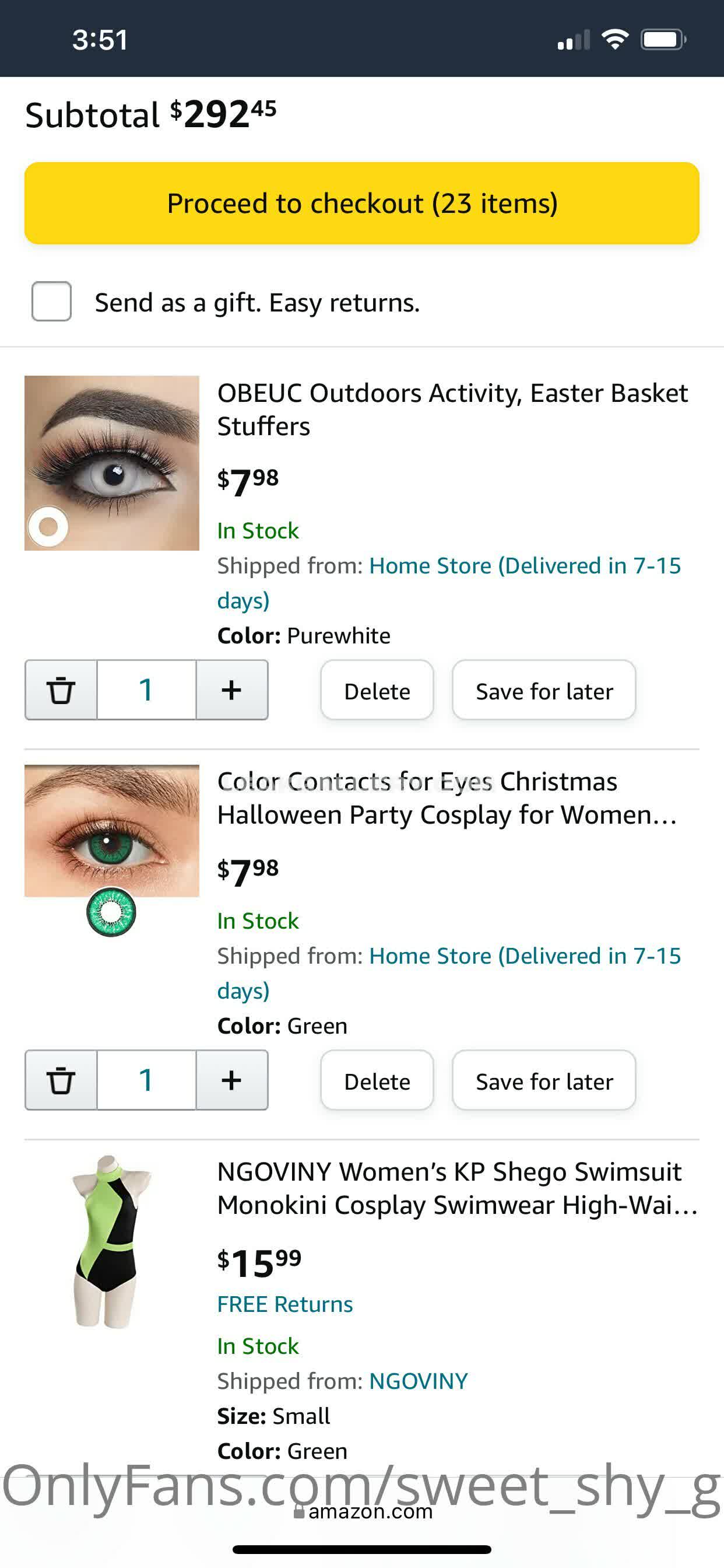Tap quantity field for Purewhite contacts
The height and width of the screenshot is (1568, 724).
[146, 689]
